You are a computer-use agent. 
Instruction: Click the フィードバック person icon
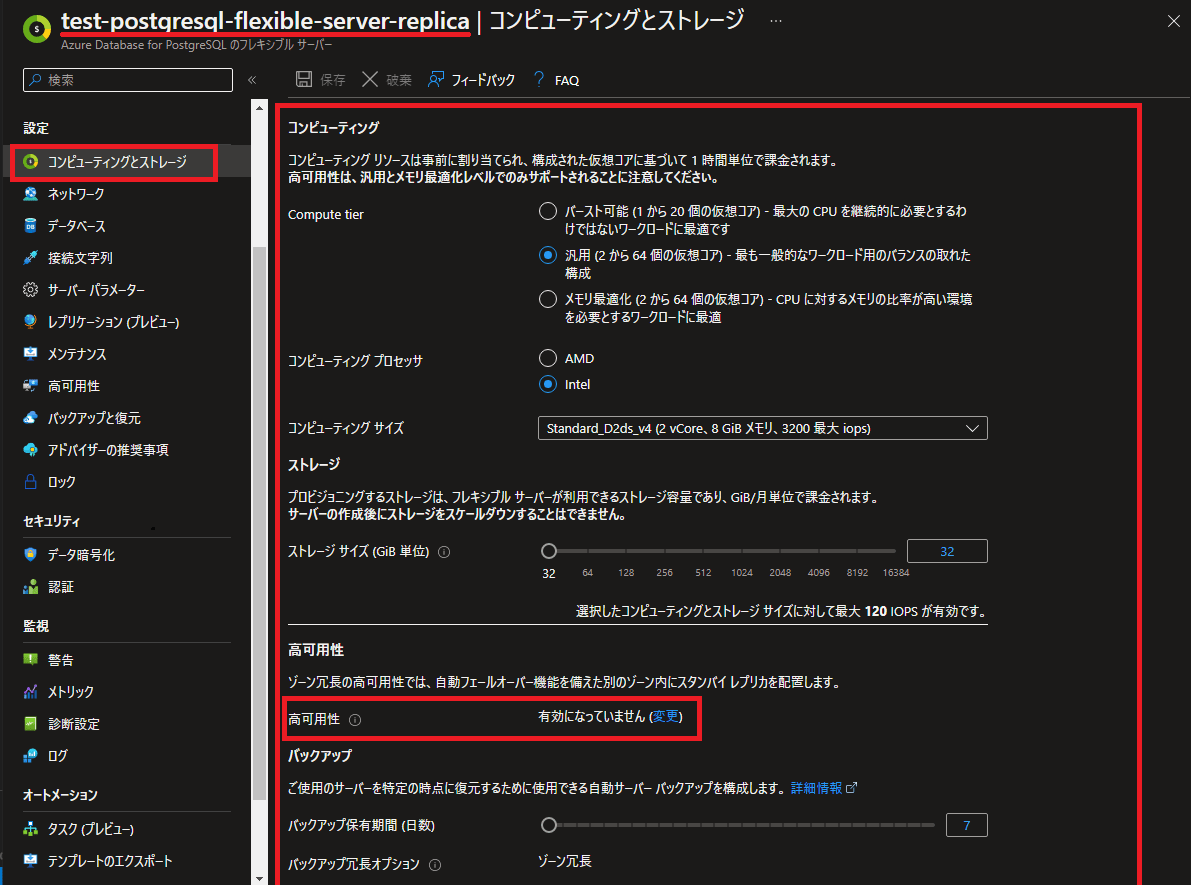pos(435,79)
